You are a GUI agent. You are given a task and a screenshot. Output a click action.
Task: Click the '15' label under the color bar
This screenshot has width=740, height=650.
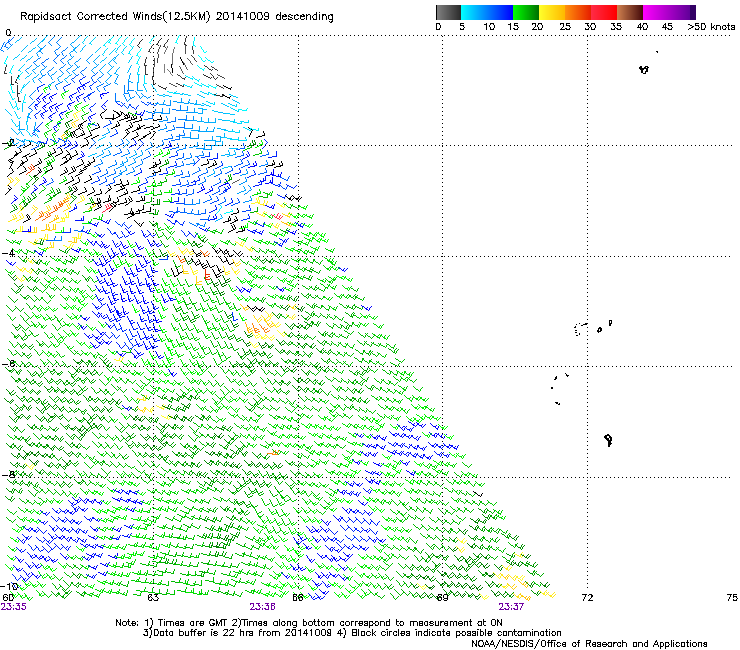pyautogui.click(x=513, y=27)
